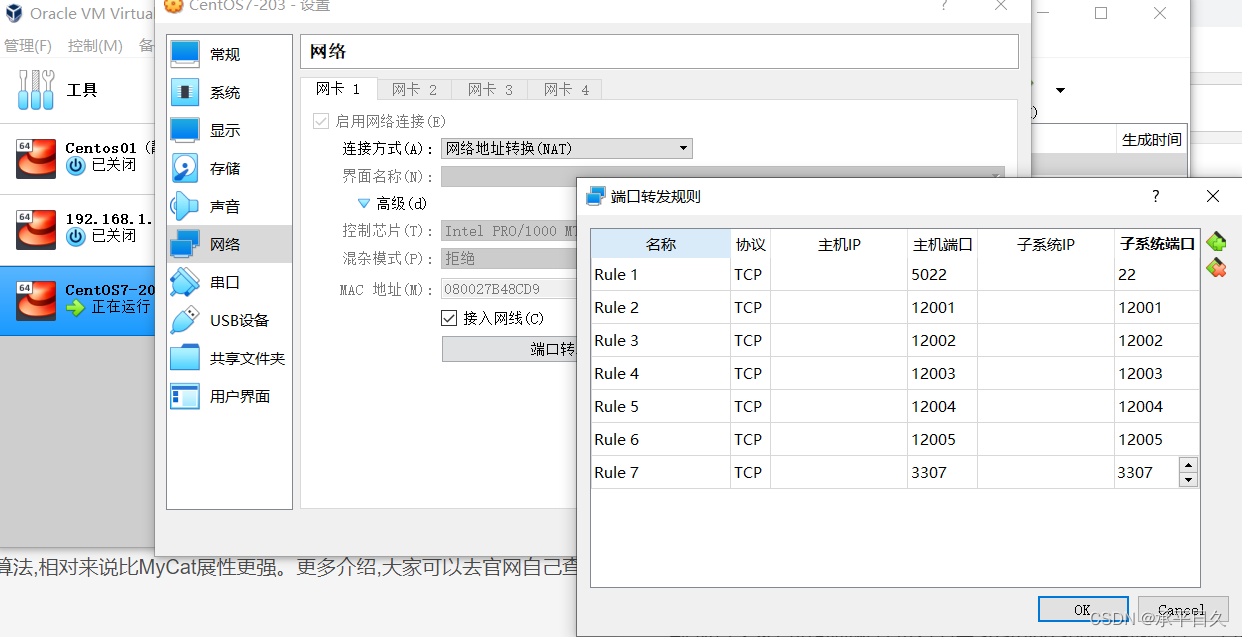Viewport: 1242px width, 637px height.
Task: Select the Rule 5 name cell
Action: (661, 406)
